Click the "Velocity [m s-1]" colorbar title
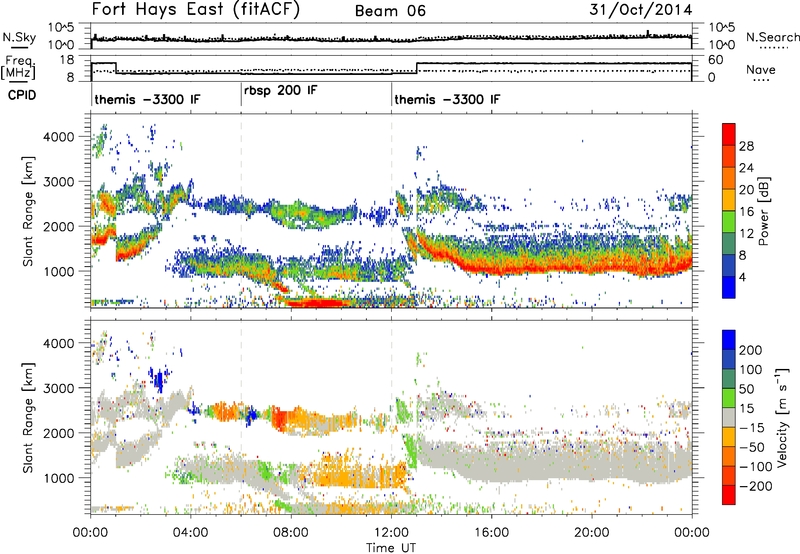 click(x=782, y=417)
